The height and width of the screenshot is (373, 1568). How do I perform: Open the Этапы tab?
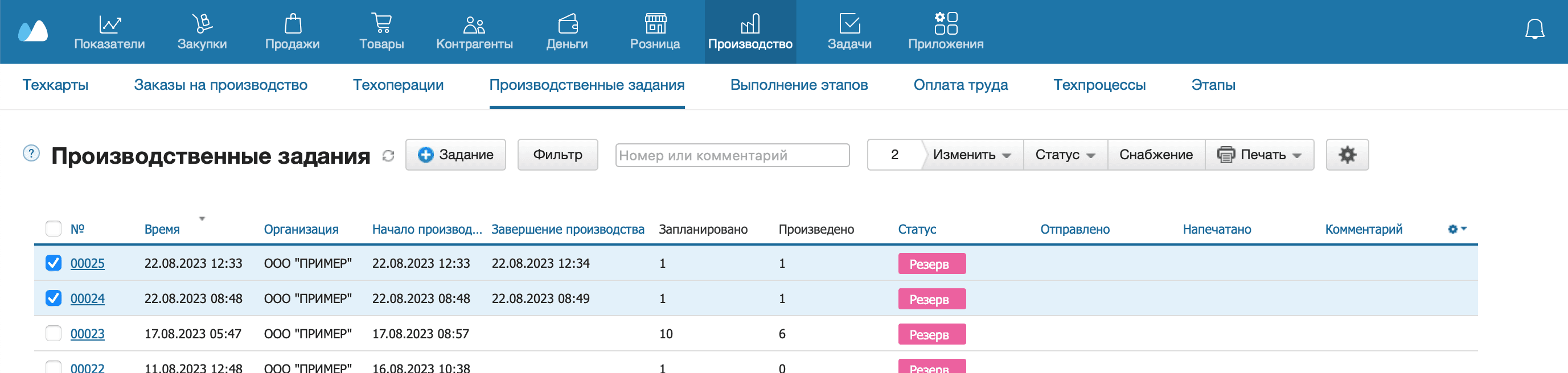[x=1213, y=85]
